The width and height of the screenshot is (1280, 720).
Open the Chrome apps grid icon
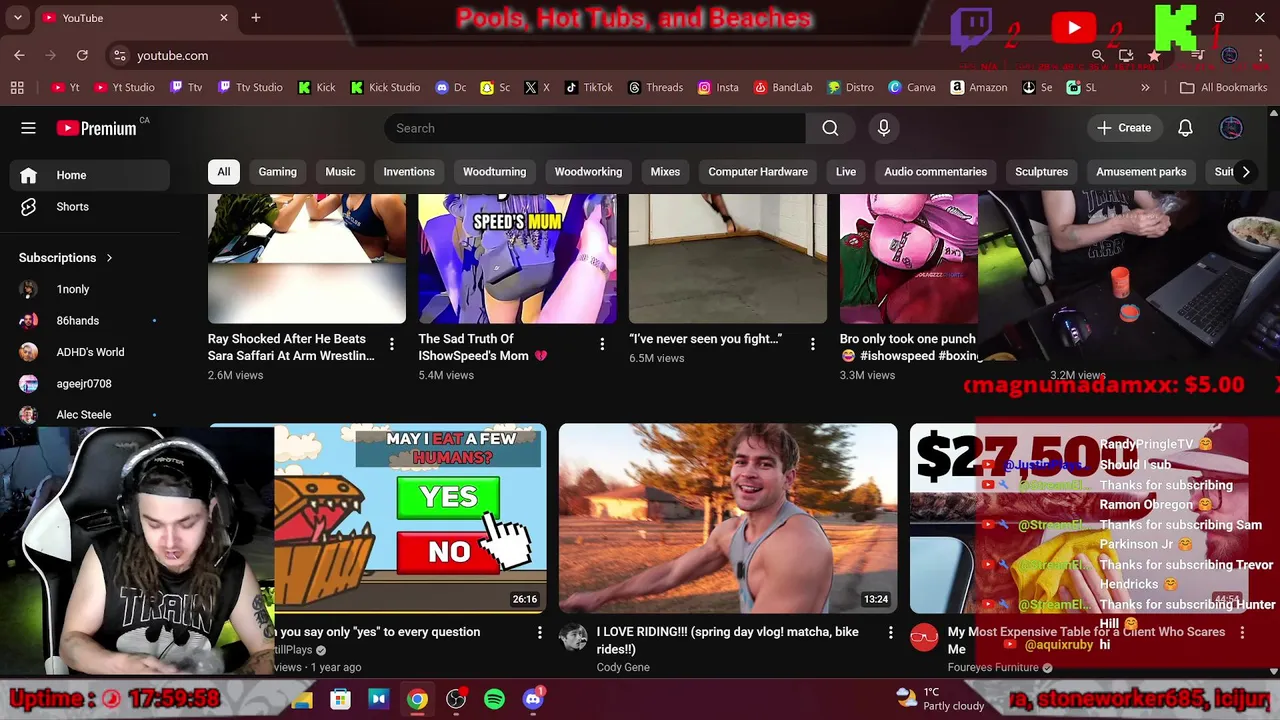pos(17,88)
